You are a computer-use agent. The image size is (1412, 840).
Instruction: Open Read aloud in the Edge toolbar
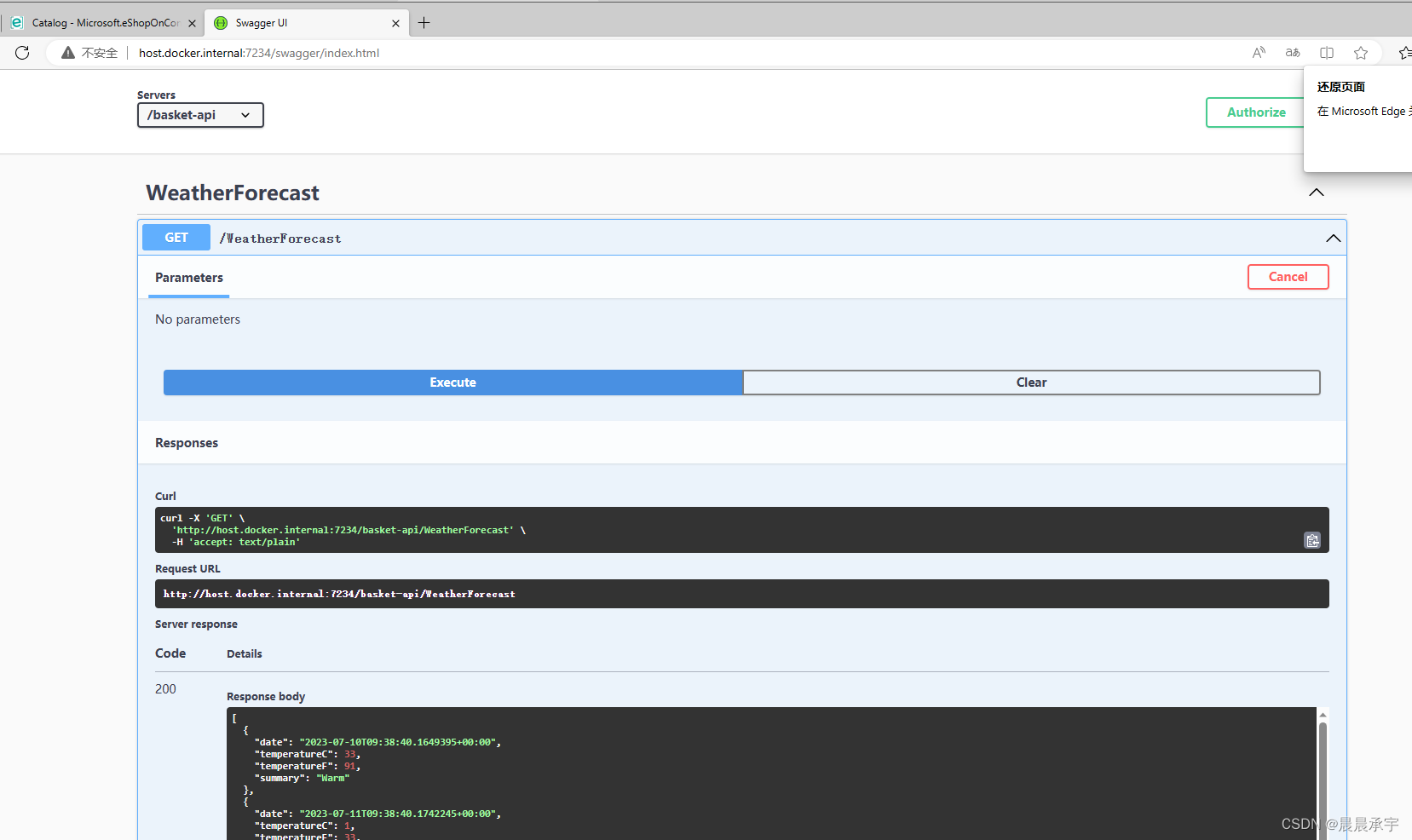(x=1259, y=53)
